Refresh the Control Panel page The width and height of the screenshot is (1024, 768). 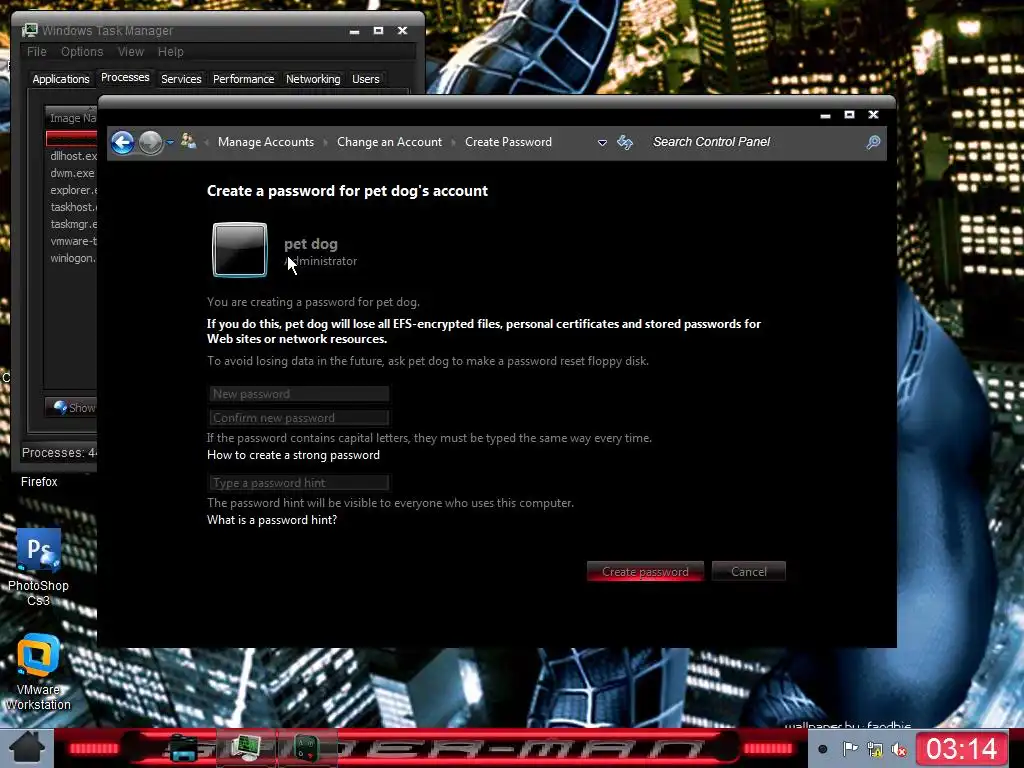pos(625,142)
